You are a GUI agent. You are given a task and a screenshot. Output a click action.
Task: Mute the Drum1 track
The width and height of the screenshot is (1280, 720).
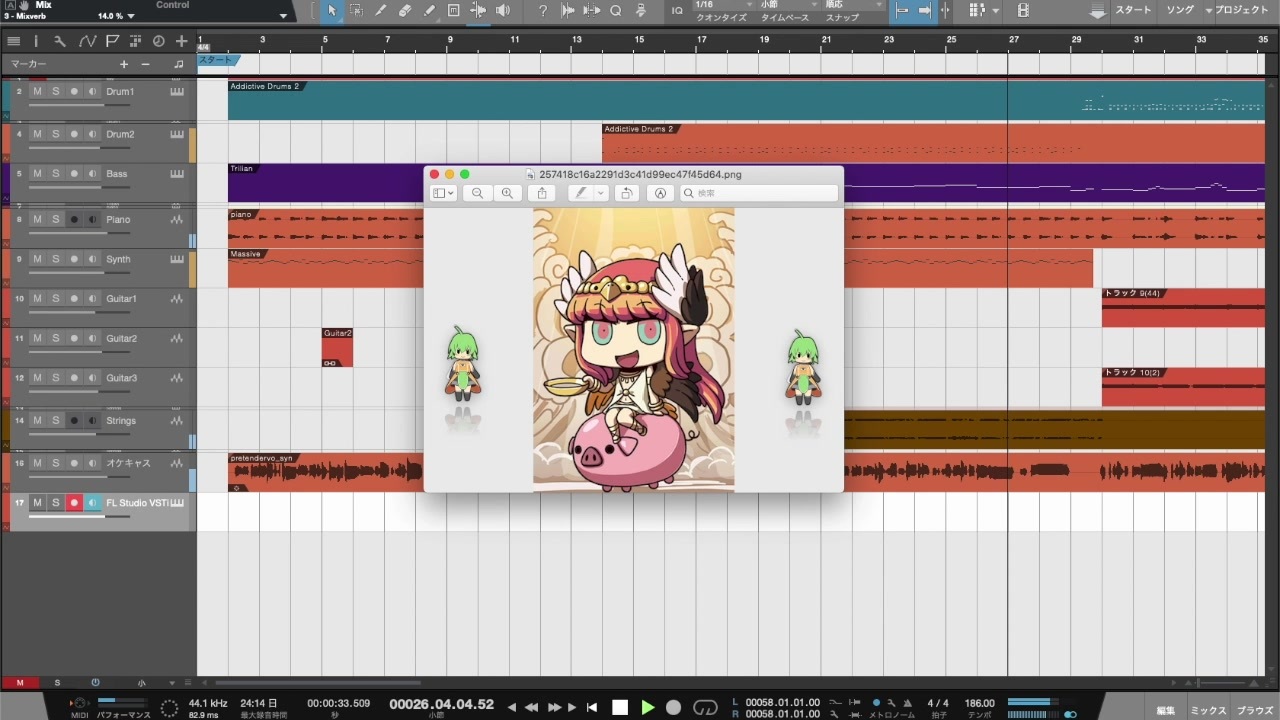pos(37,91)
